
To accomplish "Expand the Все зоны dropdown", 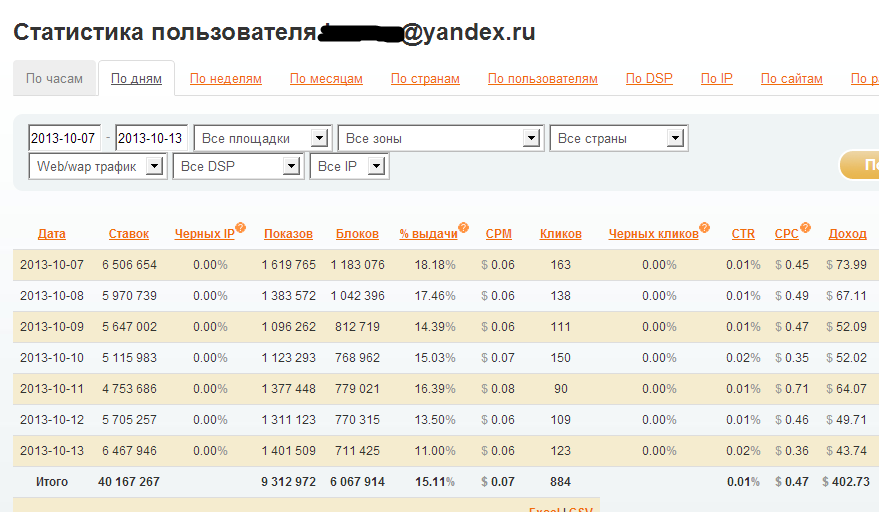I will point(441,138).
